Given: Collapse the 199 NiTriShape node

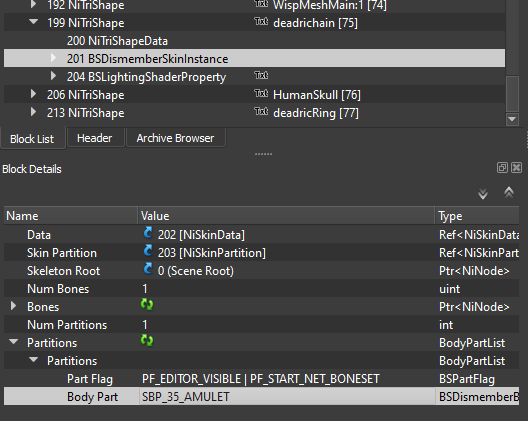Looking at the screenshot, I should (x=33, y=22).
